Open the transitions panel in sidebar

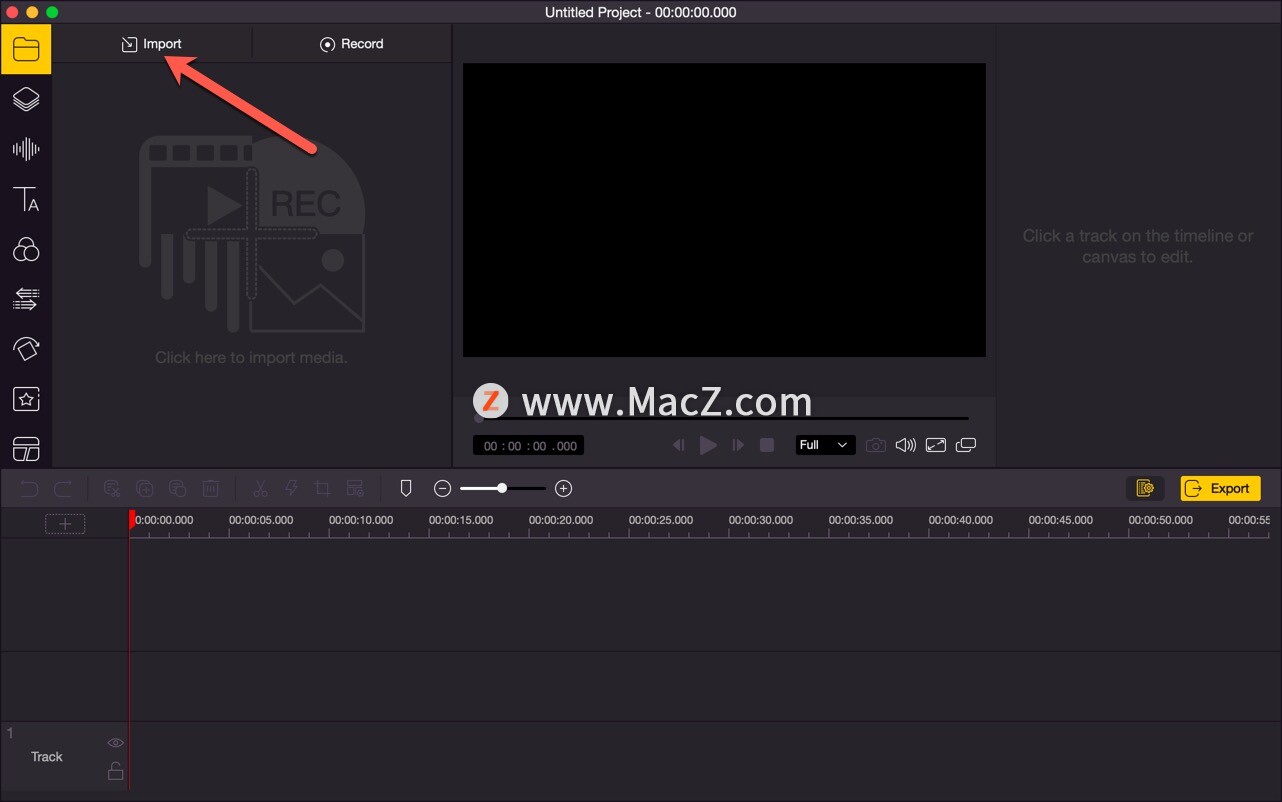pyautogui.click(x=26, y=299)
